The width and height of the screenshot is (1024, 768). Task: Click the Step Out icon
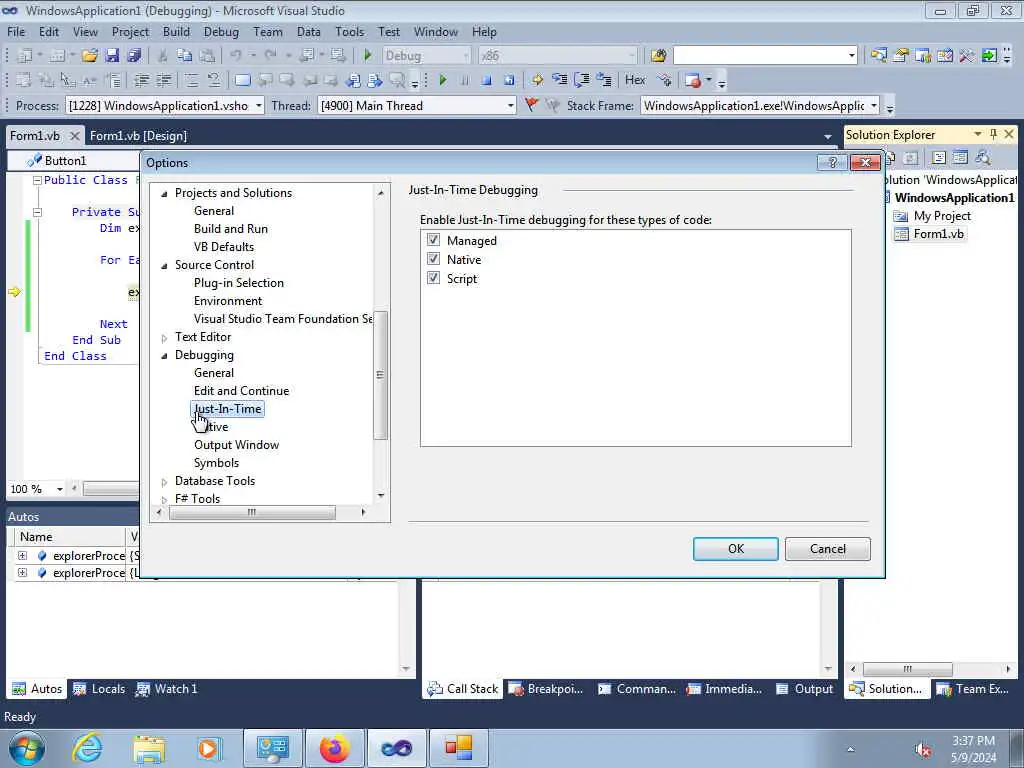pyautogui.click(x=603, y=80)
